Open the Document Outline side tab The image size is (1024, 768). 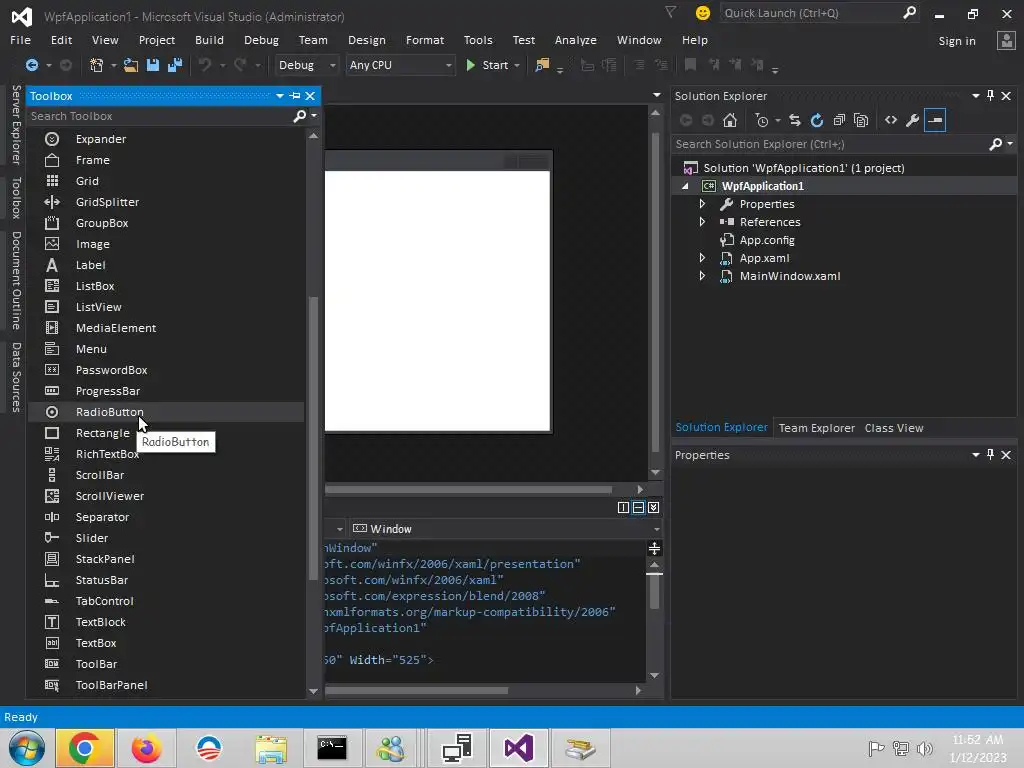16,280
